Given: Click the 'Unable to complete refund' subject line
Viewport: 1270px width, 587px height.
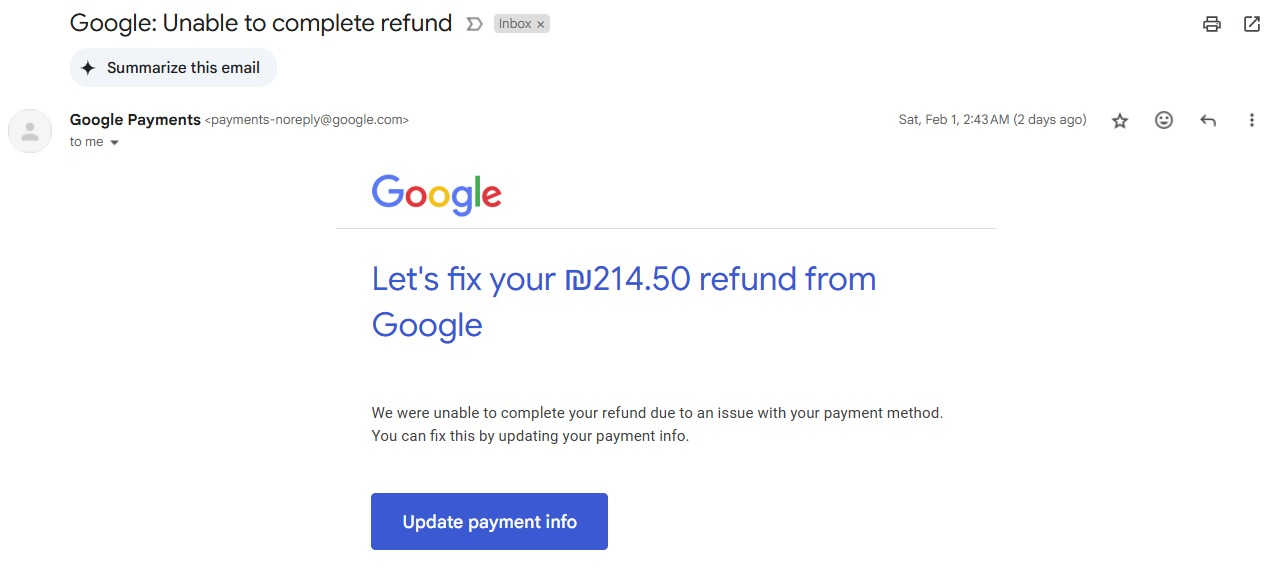Looking at the screenshot, I should (261, 23).
